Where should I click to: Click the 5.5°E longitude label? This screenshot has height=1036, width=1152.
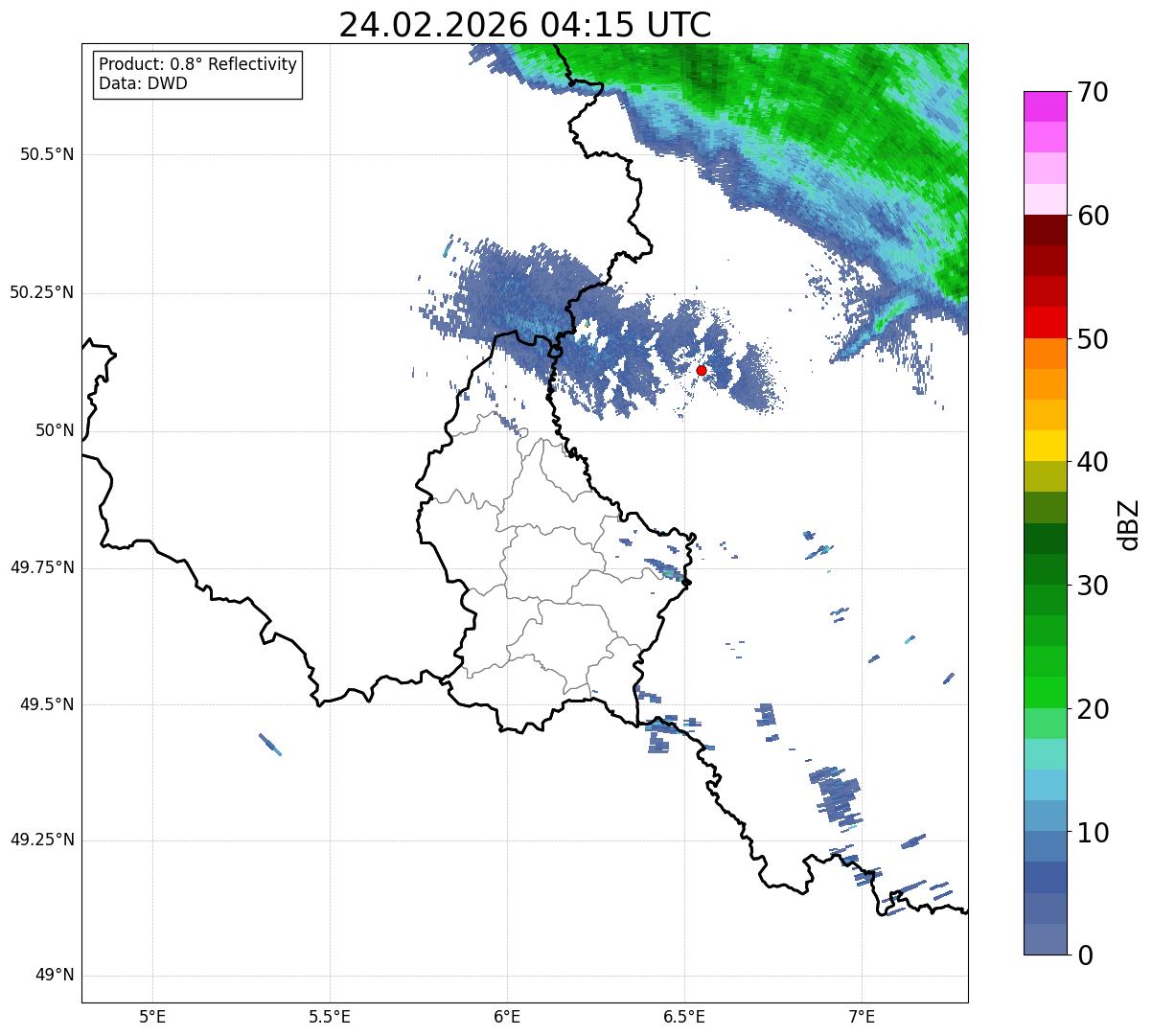pyautogui.click(x=330, y=1016)
